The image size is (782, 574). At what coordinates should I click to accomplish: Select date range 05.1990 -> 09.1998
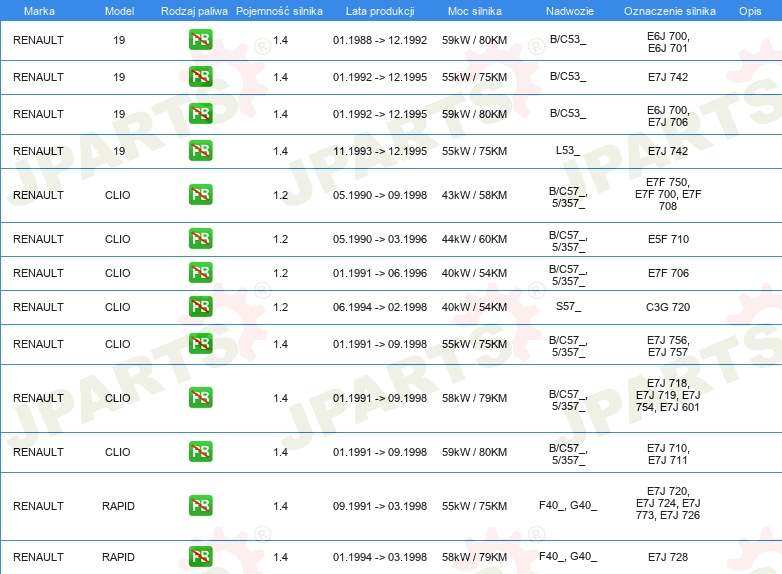pyautogui.click(x=380, y=195)
